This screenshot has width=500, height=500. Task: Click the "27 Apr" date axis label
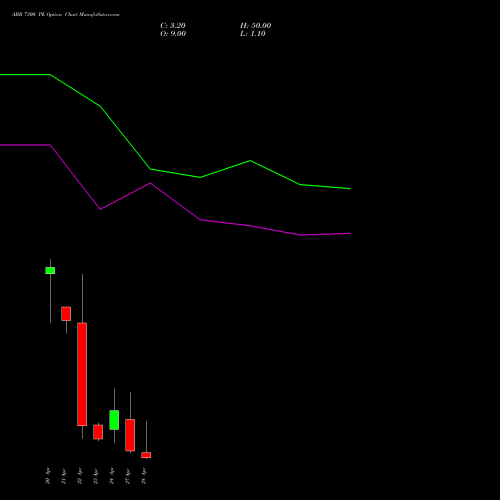(x=128, y=476)
